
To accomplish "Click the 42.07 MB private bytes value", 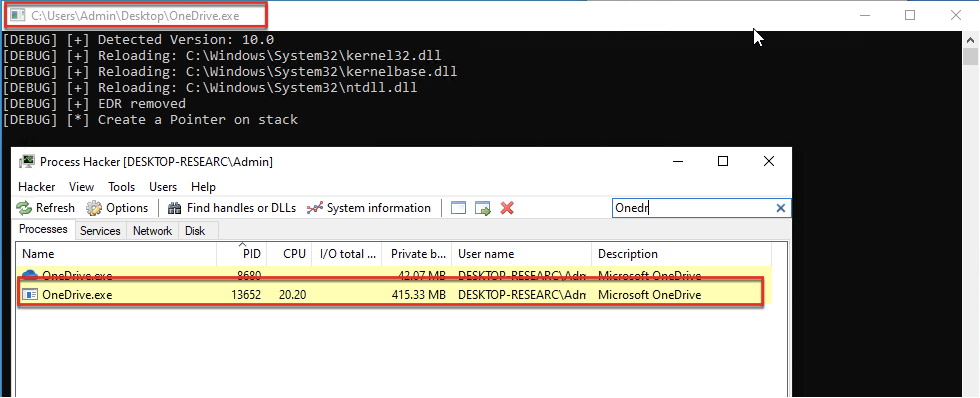I will (422, 276).
